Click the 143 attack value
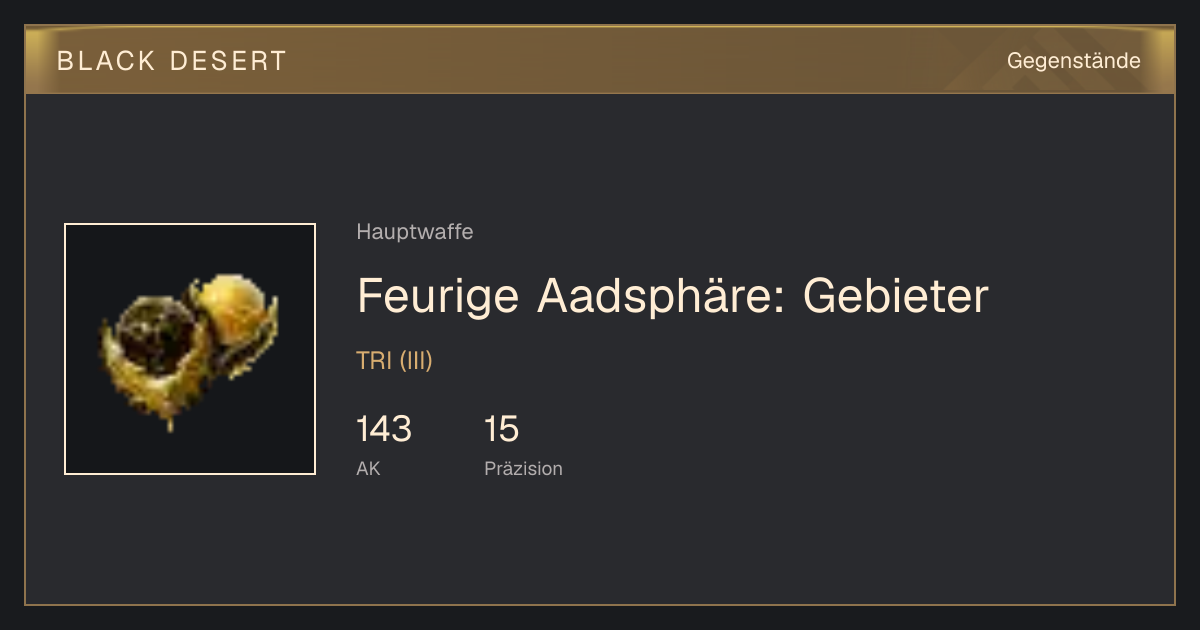1200x630 pixels. coord(384,429)
